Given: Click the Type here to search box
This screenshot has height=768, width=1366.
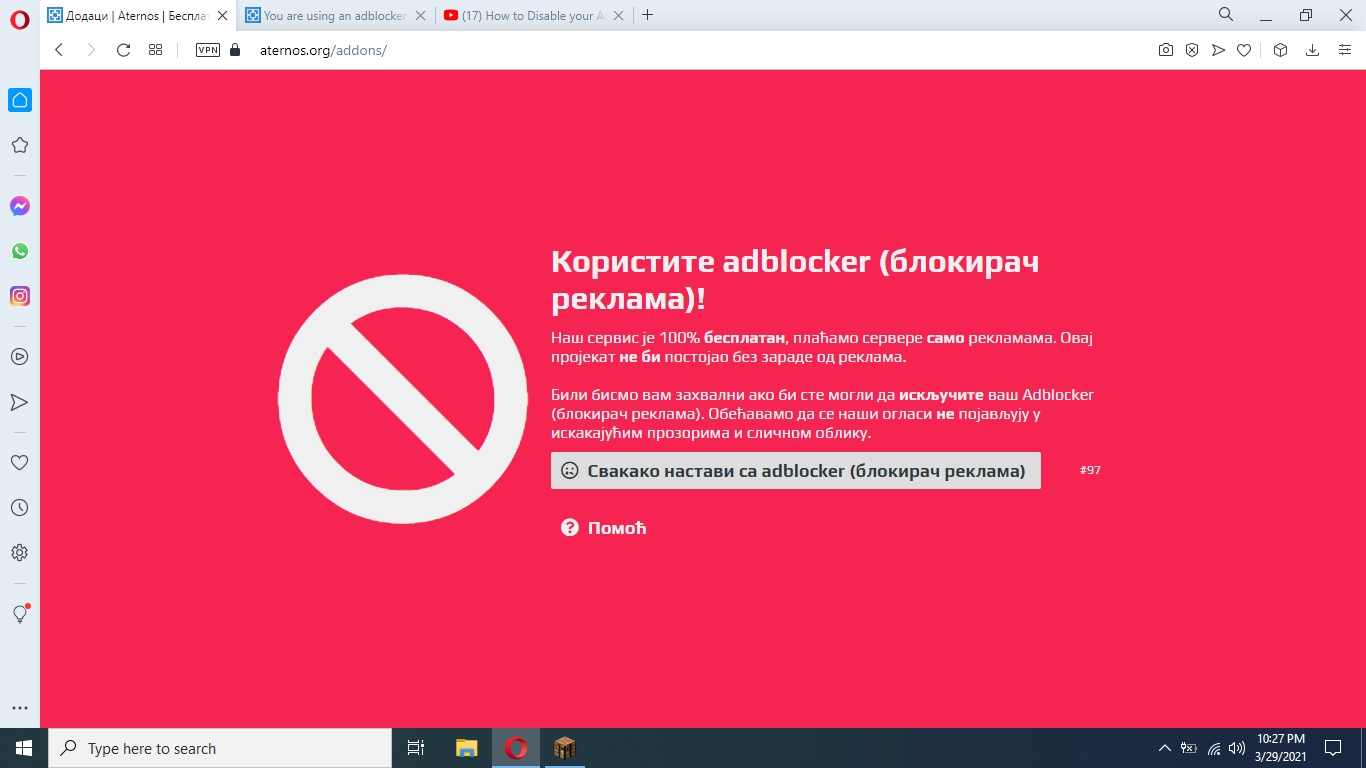Looking at the screenshot, I should tap(220, 748).
